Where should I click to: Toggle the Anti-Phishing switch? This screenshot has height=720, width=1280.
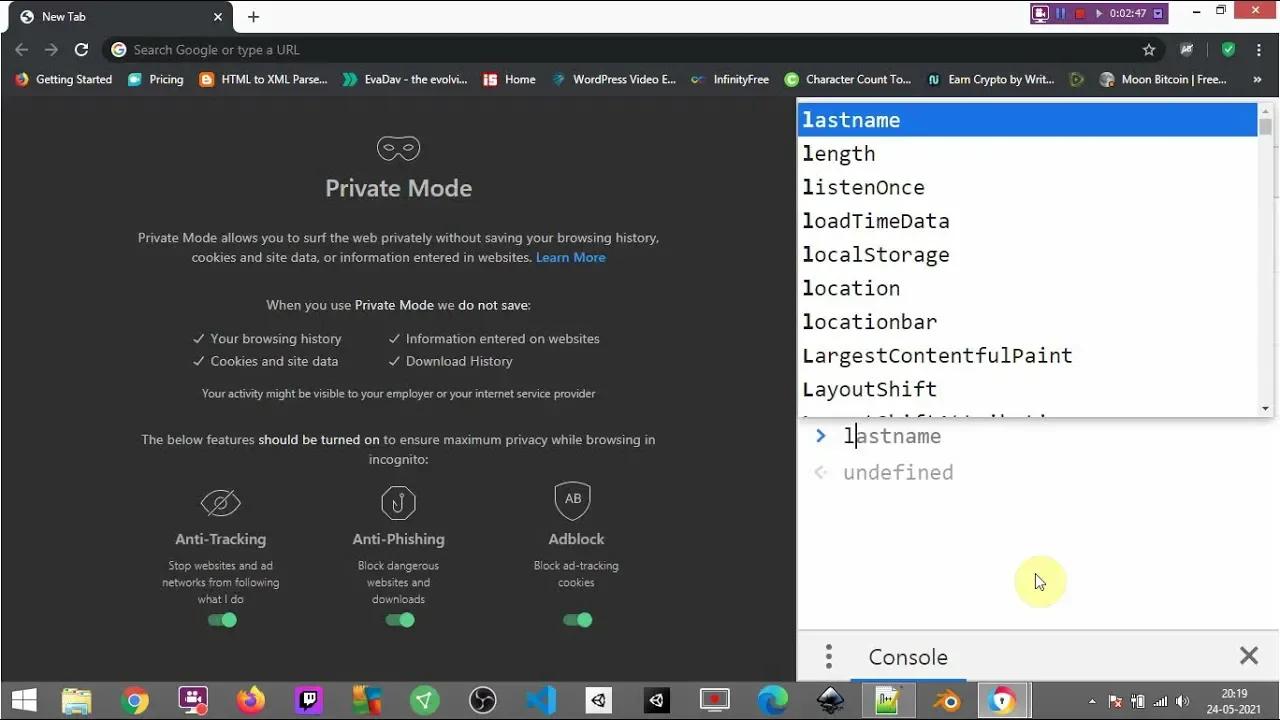click(x=400, y=620)
